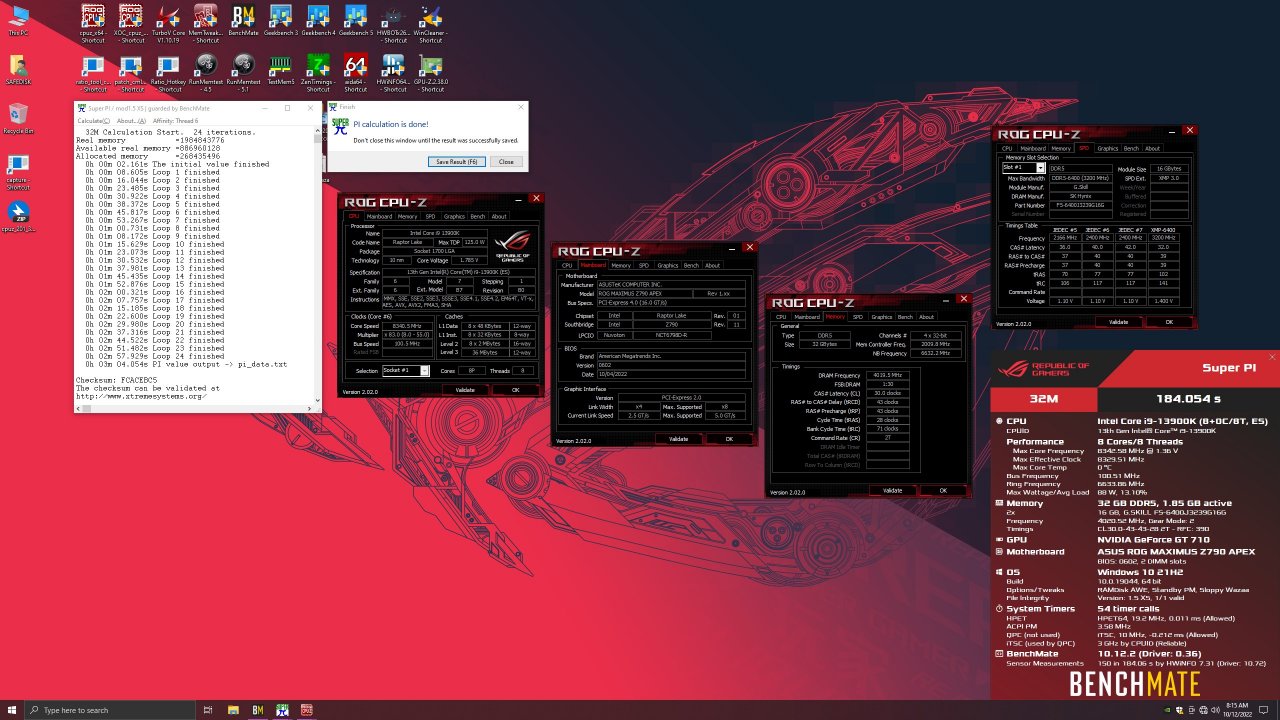This screenshot has height=720, width=1280.
Task: Switch to Bench tab in CPU-Z CPU window
Action: point(477,216)
